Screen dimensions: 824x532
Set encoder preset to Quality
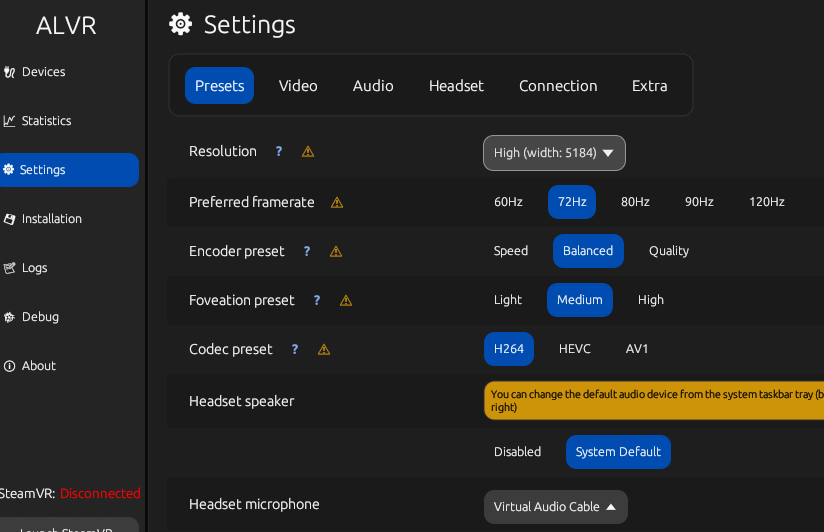click(668, 251)
